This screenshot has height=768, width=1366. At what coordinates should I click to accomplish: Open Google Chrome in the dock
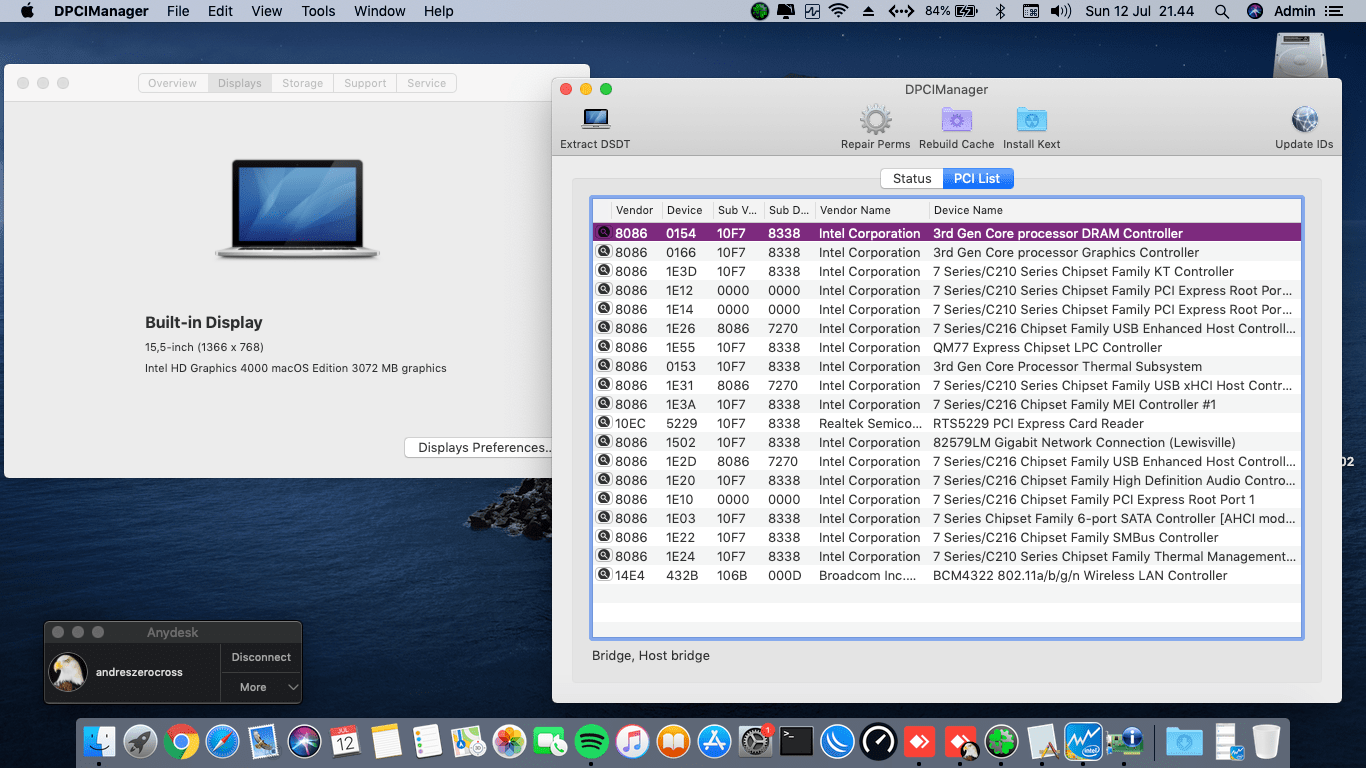181,741
